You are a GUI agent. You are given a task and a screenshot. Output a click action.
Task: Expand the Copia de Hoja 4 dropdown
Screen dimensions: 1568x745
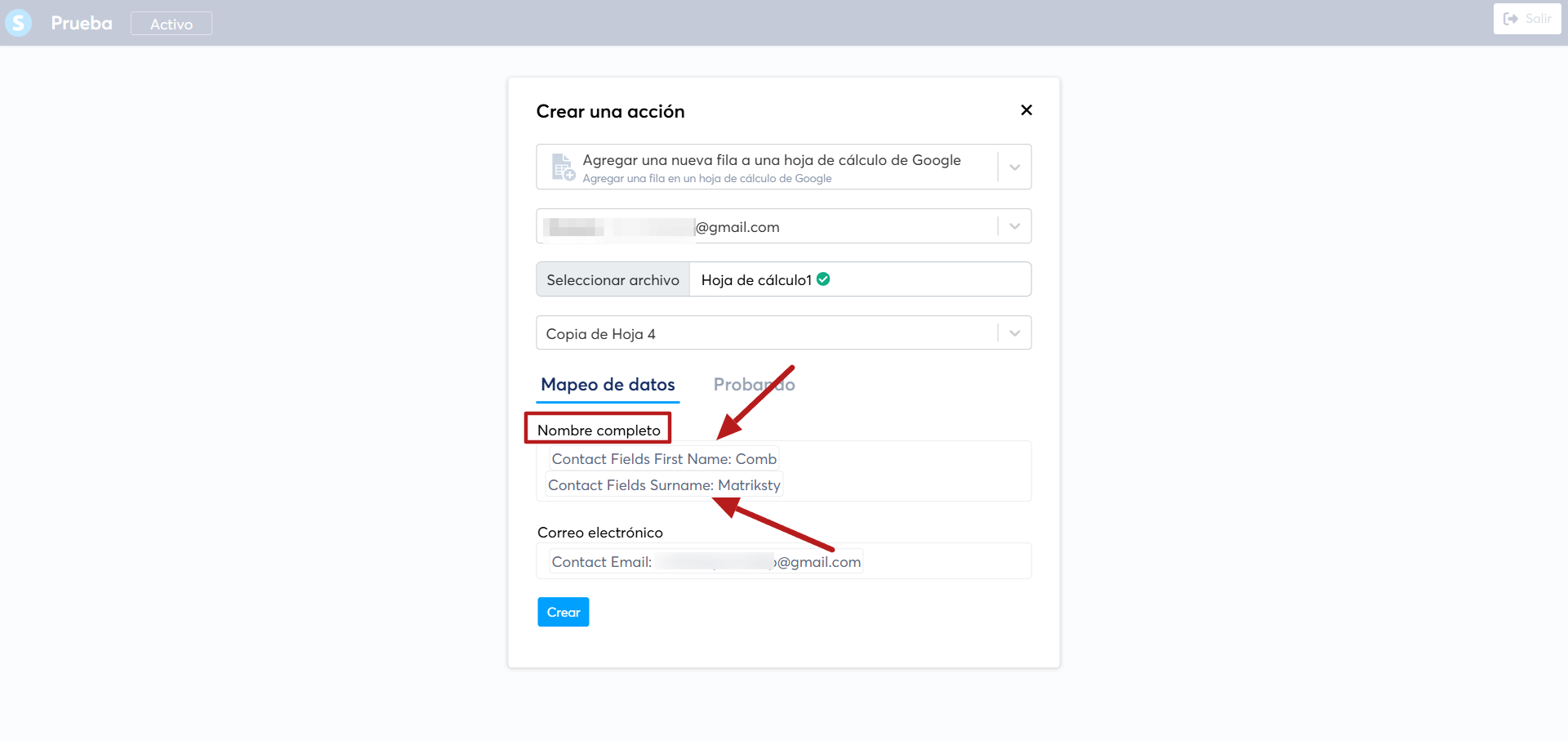(1014, 333)
